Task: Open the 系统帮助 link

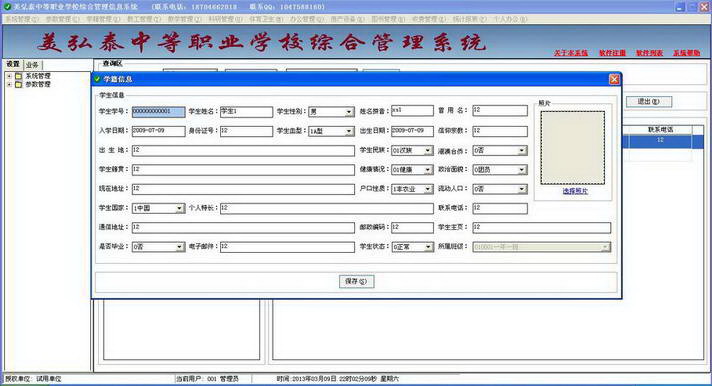Action: pyautogui.click(x=686, y=53)
